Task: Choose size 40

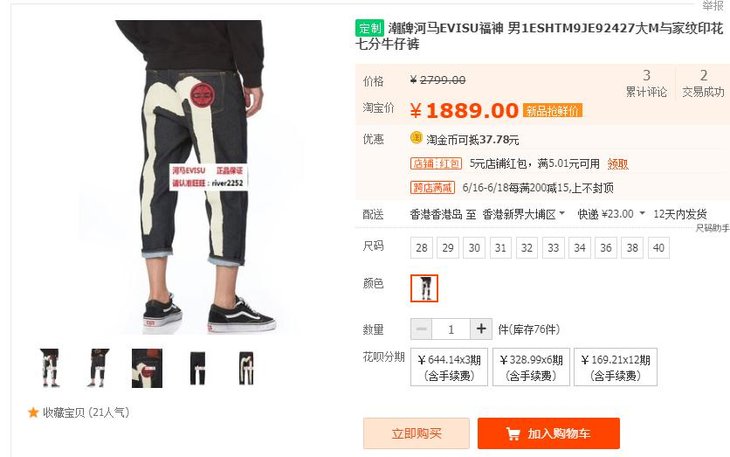Action: pyautogui.click(x=658, y=248)
